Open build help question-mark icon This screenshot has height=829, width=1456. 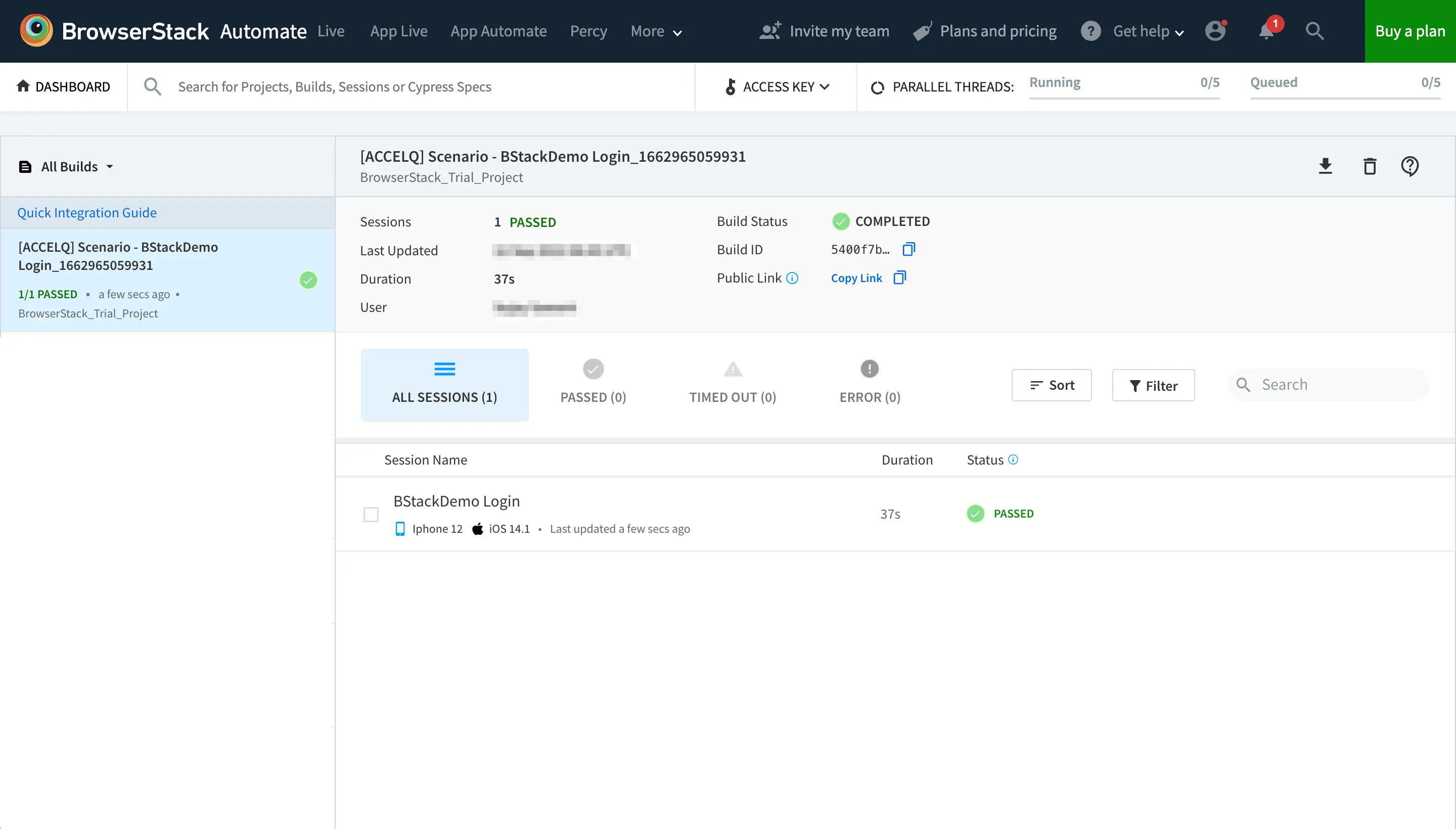(x=1409, y=166)
